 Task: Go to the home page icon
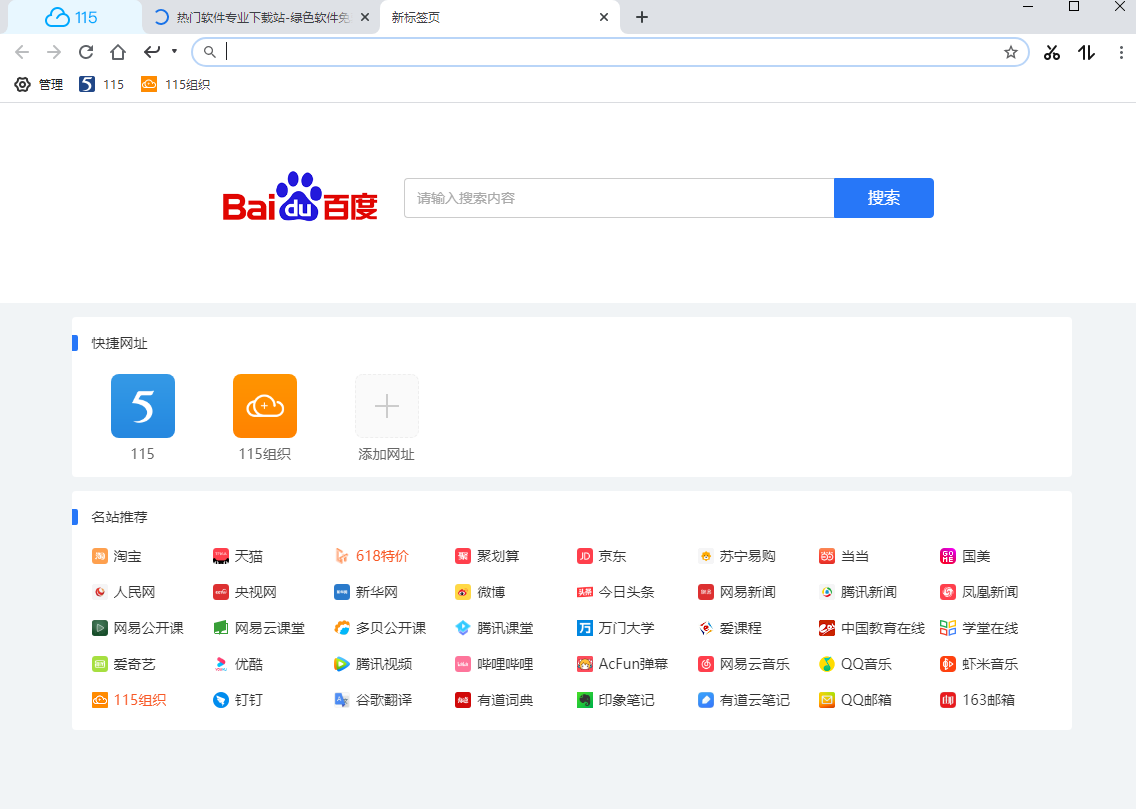118,52
